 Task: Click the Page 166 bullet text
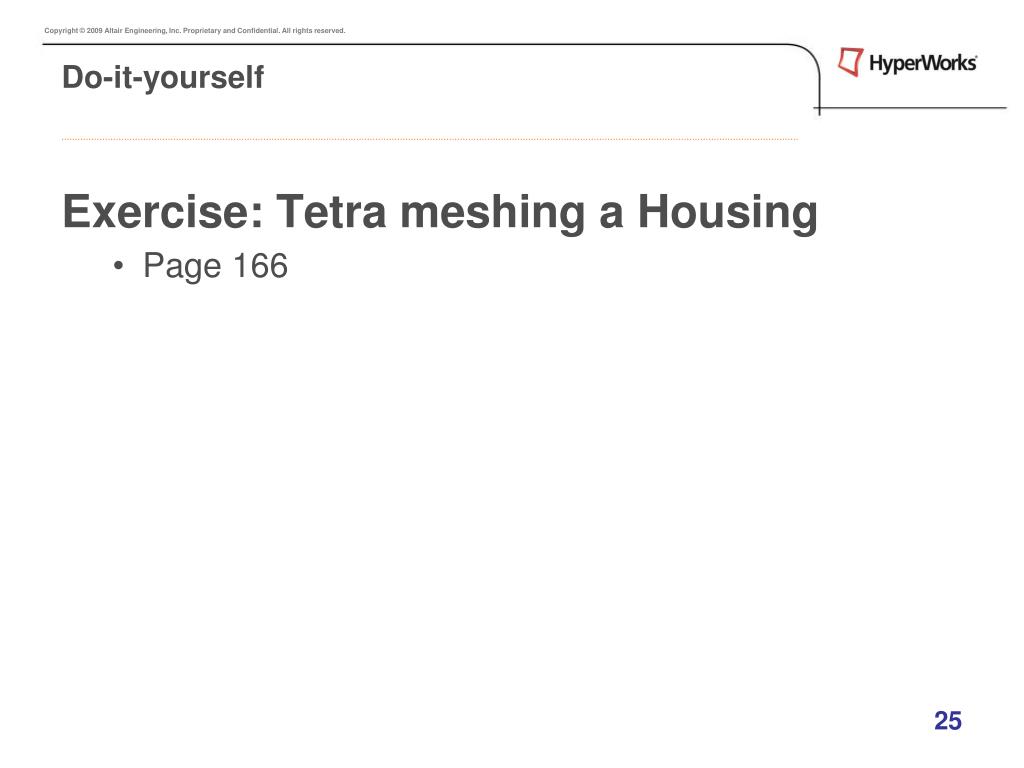tap(216, 266)
